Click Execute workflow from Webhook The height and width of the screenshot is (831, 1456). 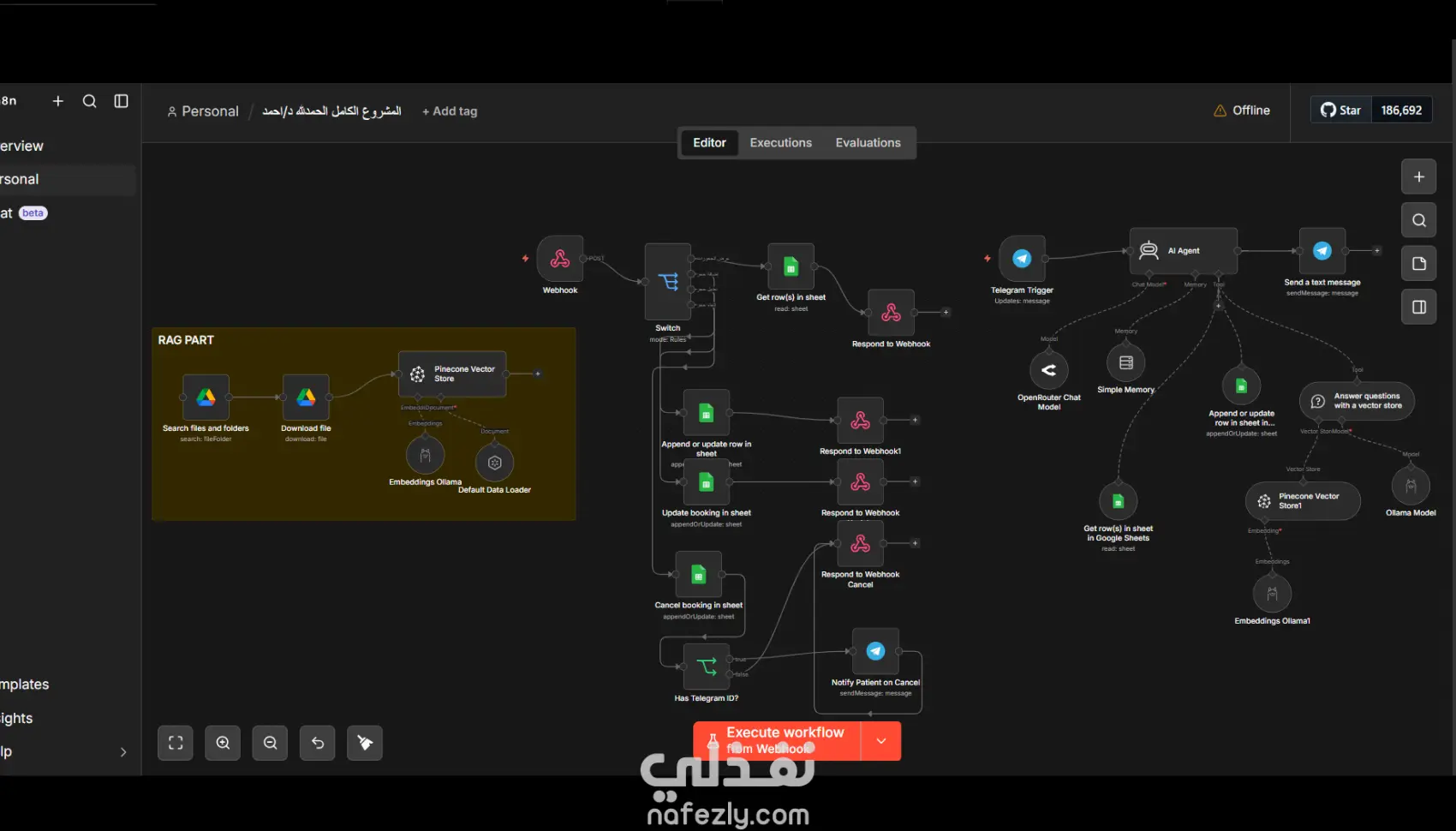(x=777, y=741)
